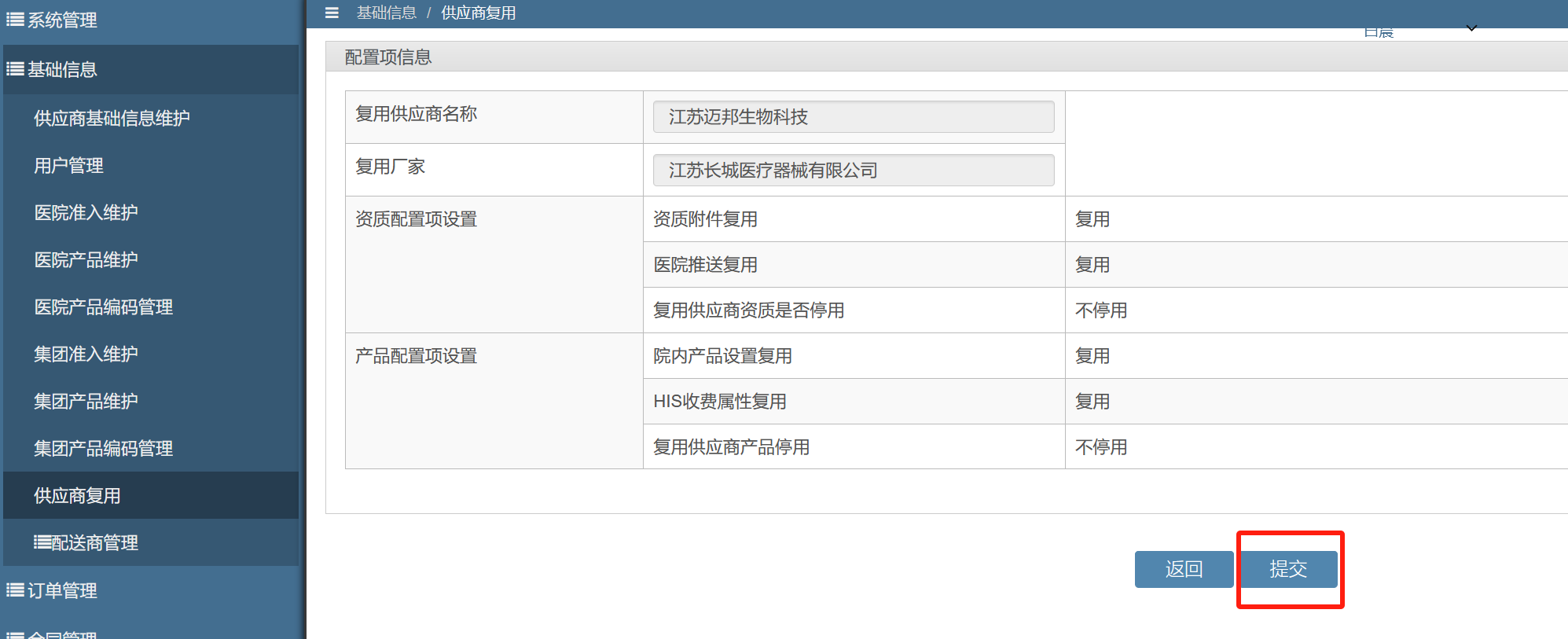The width and height of the screenshot is (1568, 639).
Task: Click the 复用 value for 院内产品设置复用
Action: click(1092, 356)
